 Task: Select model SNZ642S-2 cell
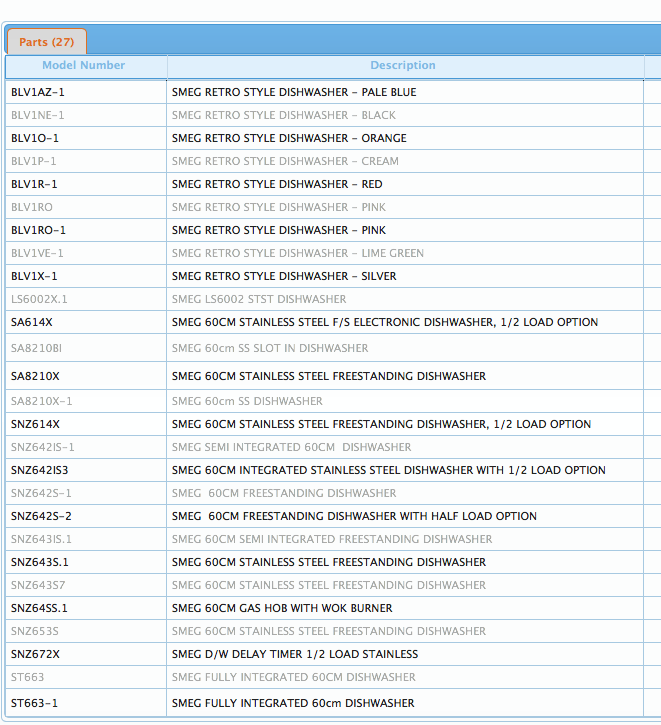tap(86, 516)
